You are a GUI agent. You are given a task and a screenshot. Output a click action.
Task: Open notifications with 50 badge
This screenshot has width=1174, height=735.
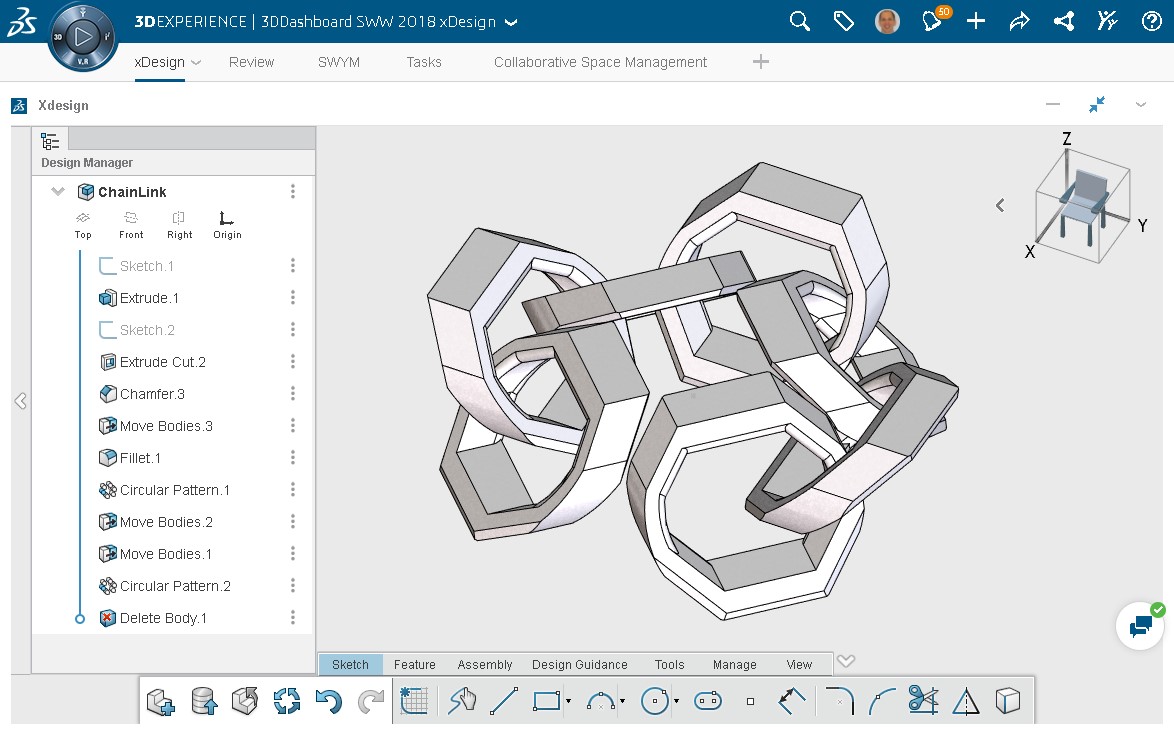934,19
